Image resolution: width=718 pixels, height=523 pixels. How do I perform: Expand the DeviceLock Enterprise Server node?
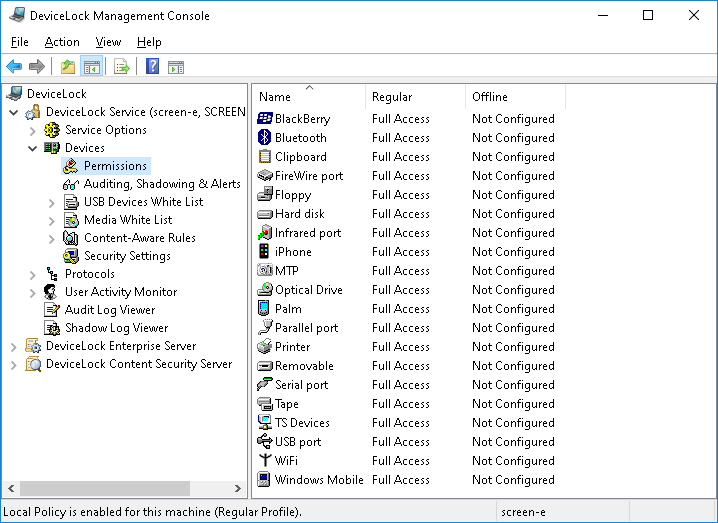point(14,346)
